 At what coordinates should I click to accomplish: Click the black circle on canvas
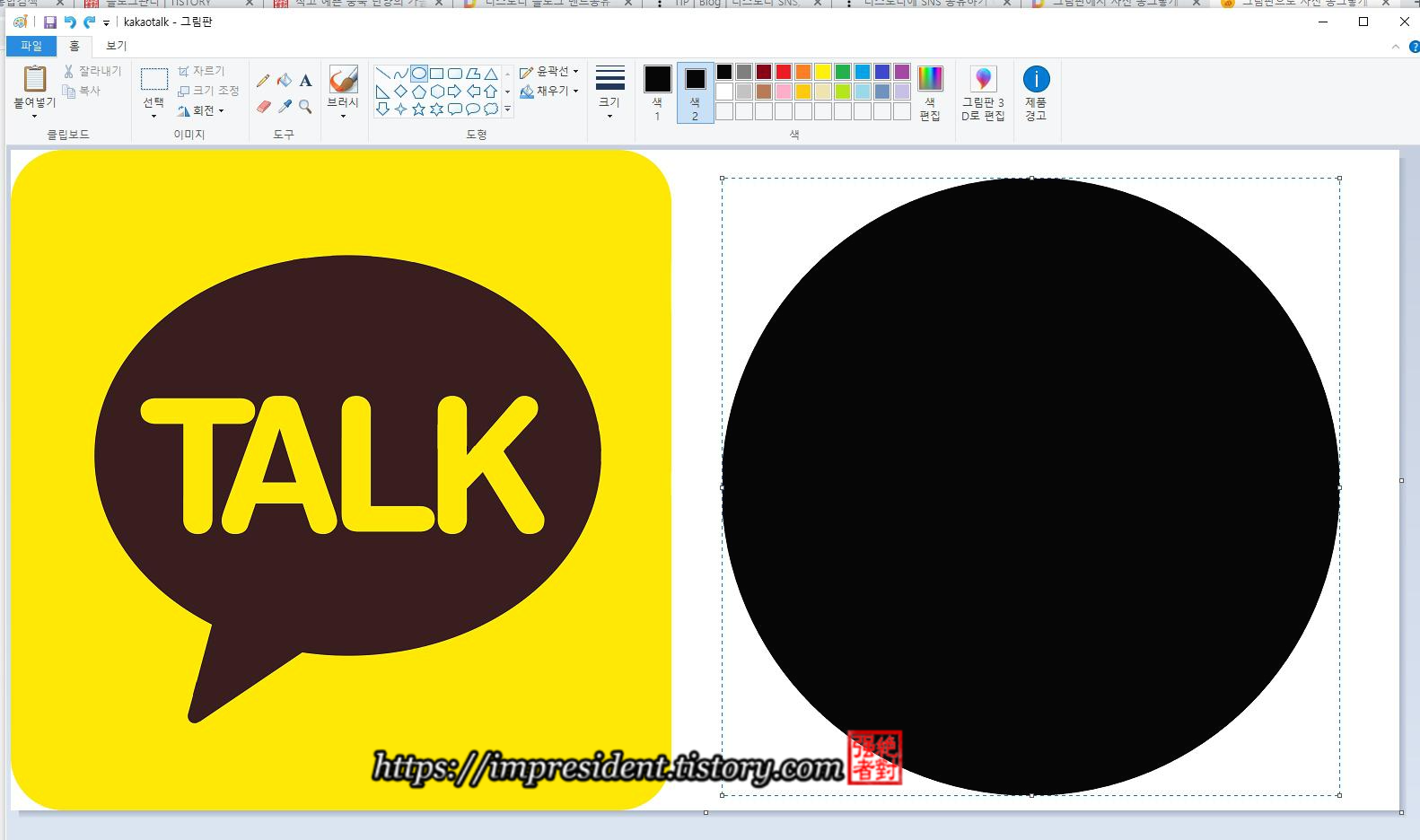[1031, 486]
